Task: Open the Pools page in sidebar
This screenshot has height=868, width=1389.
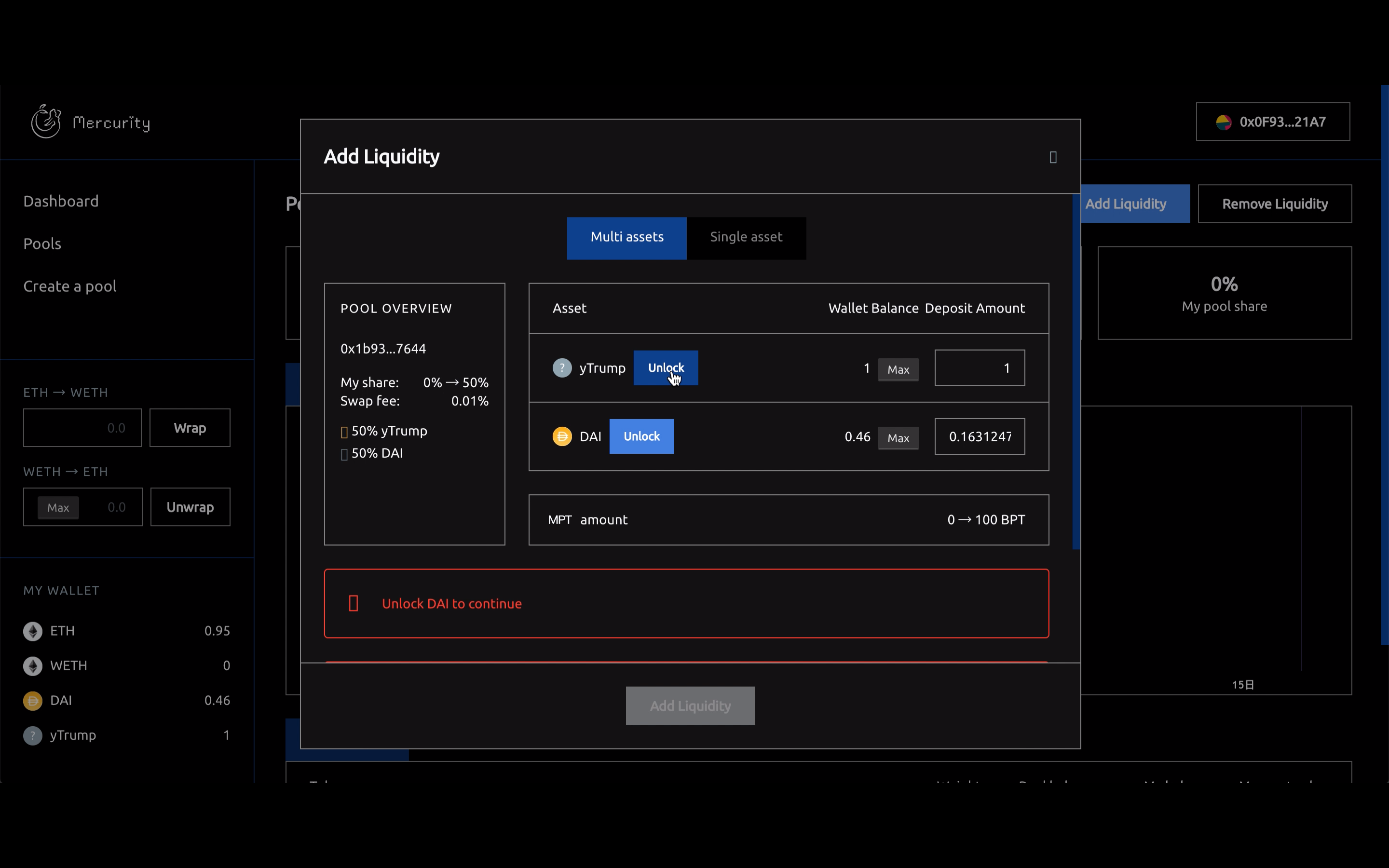Action: (42, 244)
